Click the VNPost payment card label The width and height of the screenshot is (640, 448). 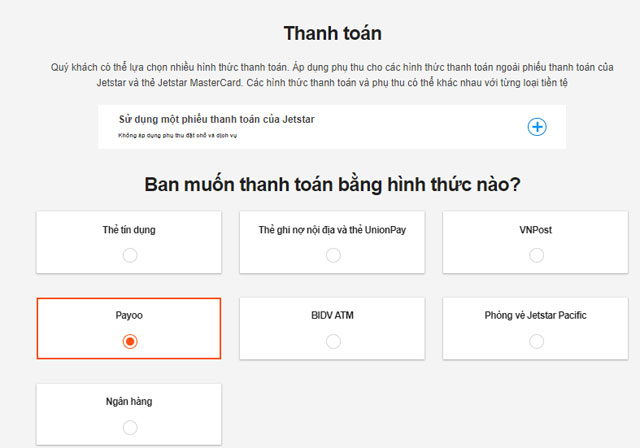(536, 230)
